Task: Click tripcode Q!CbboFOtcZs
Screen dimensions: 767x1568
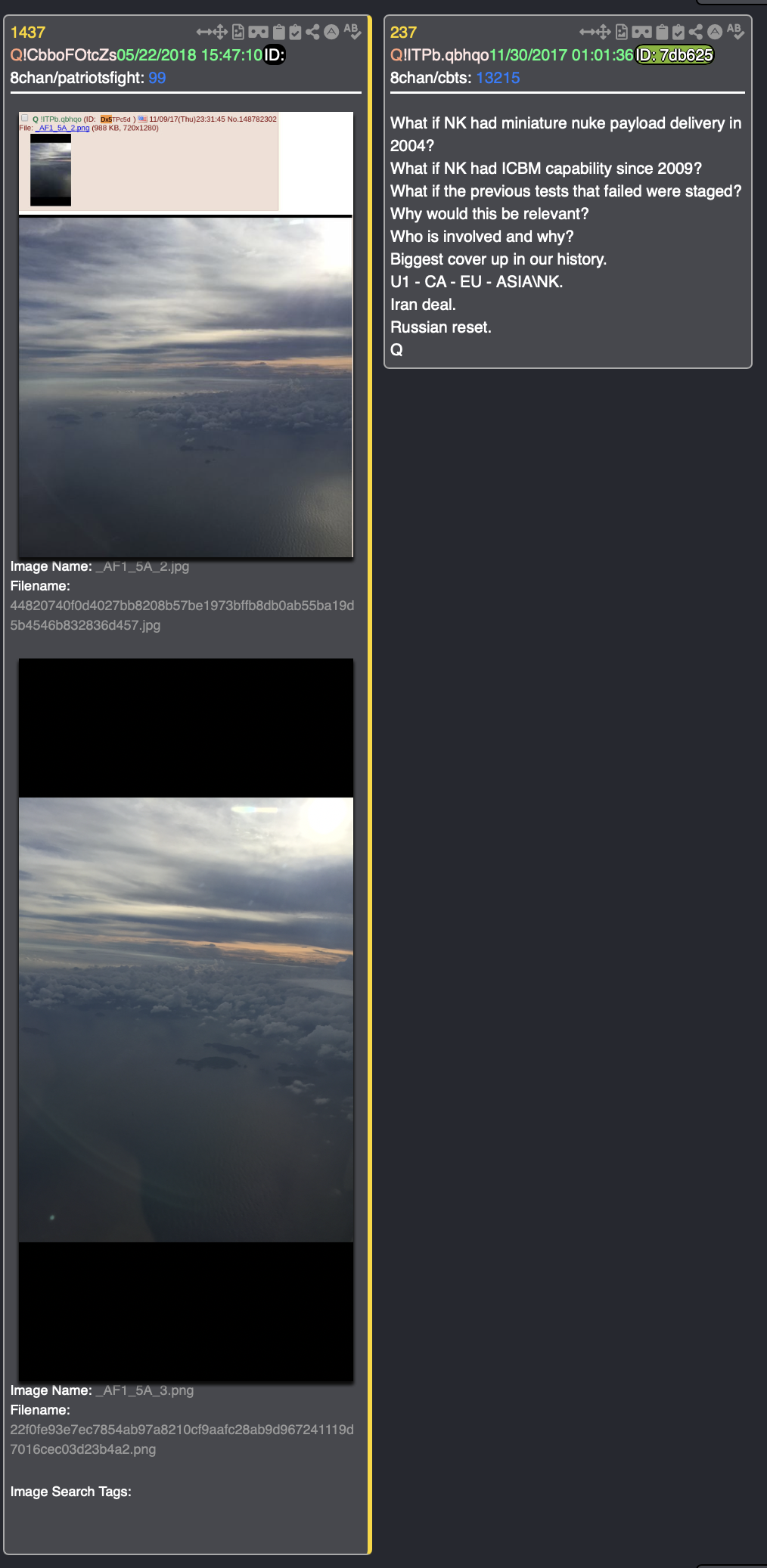Action: click(x=64, y=55)
